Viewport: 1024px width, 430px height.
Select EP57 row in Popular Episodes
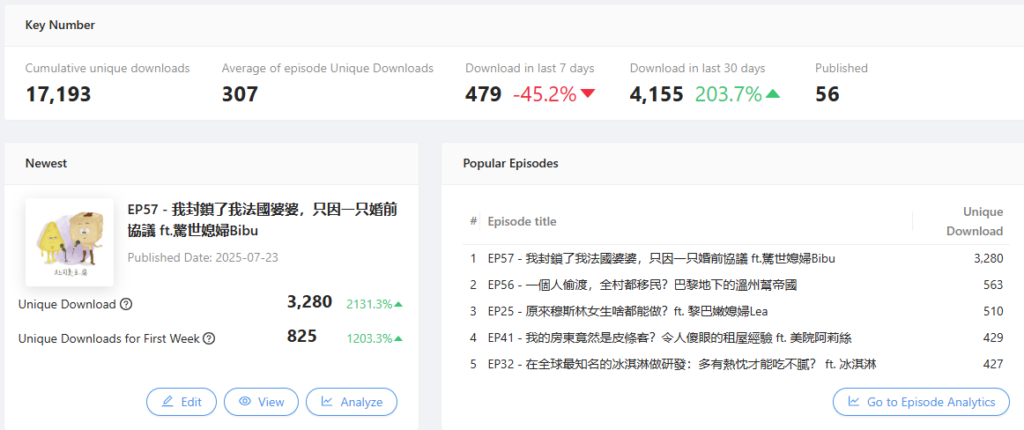[x=661, y=258]
